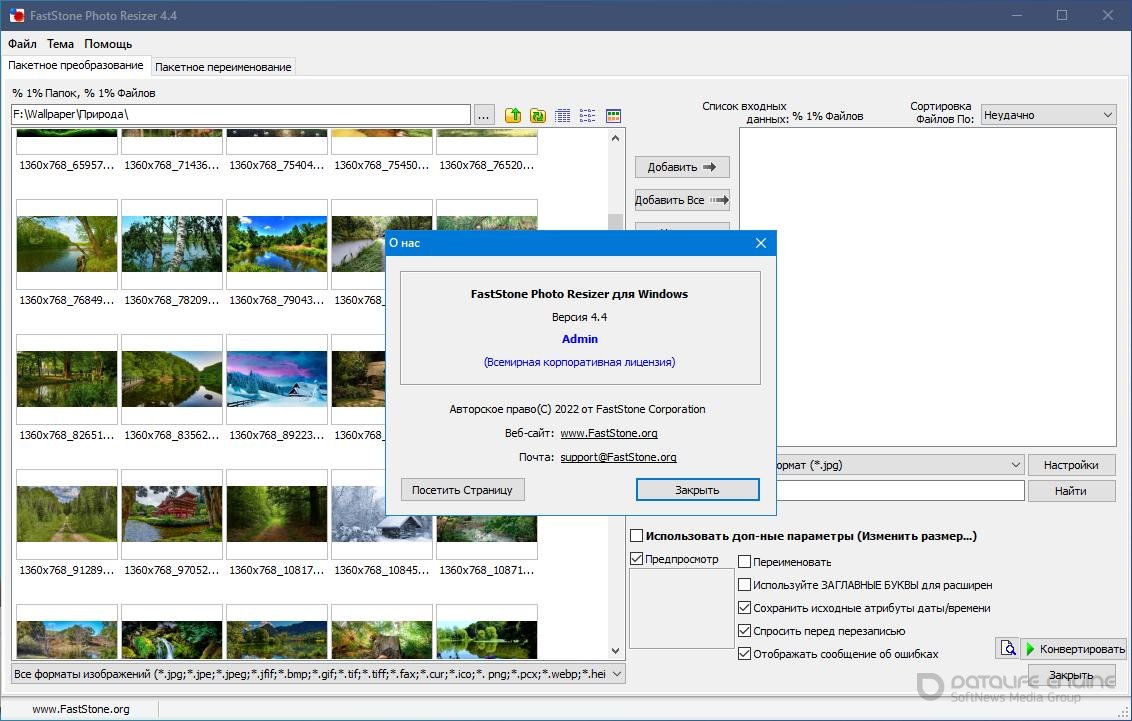Switch to Пакетное переименование tab

coord(223,67)
